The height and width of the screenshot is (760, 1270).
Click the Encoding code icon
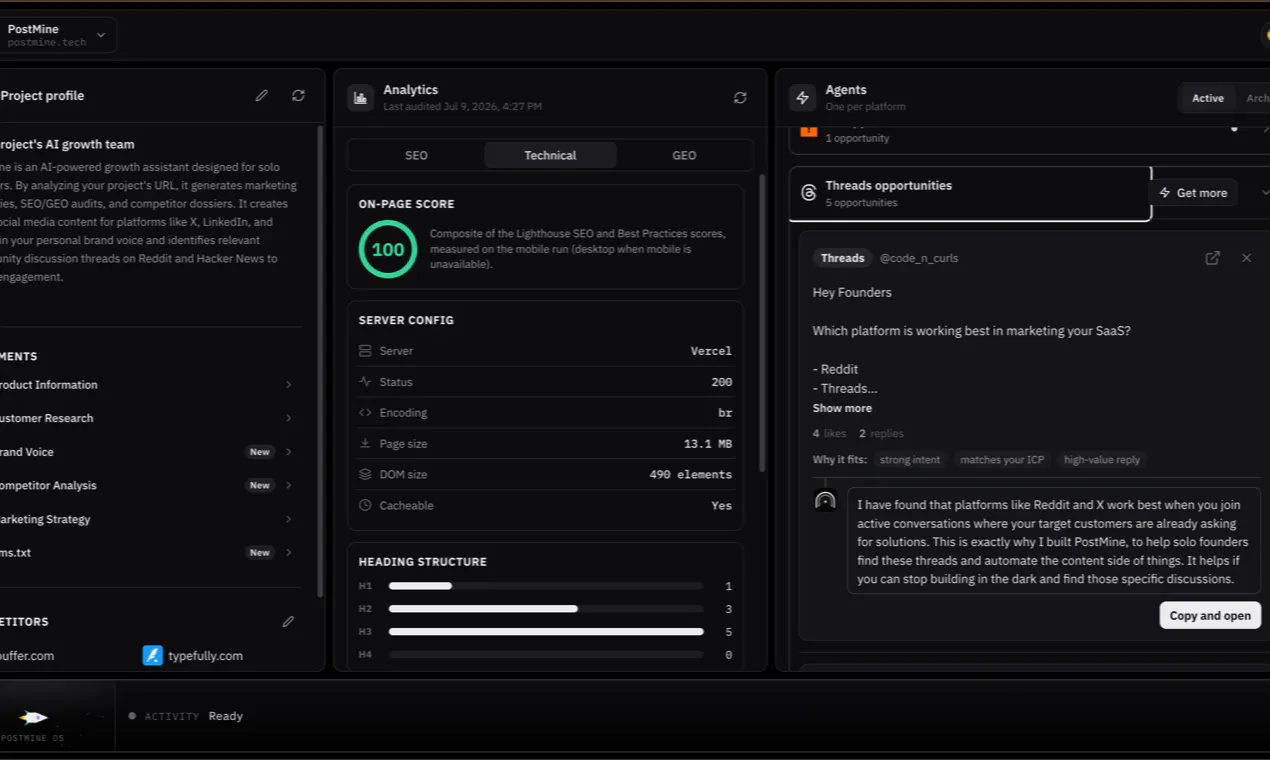(365, 413)
